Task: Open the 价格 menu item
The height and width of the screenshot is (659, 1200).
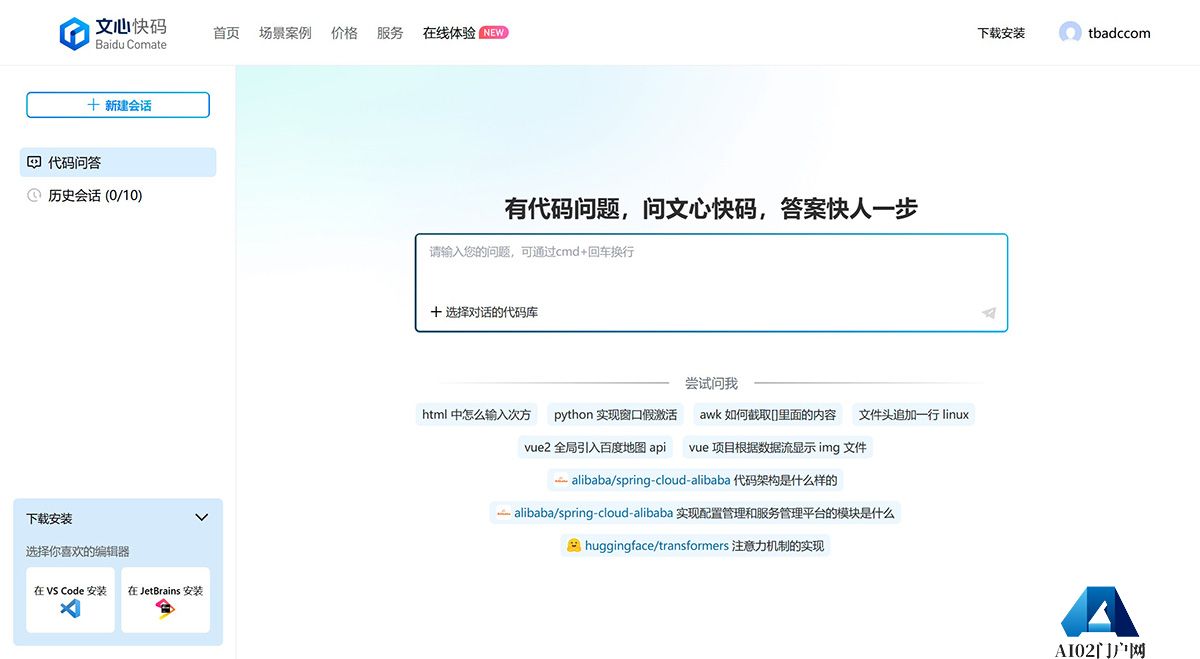Action: click(344, 32)
